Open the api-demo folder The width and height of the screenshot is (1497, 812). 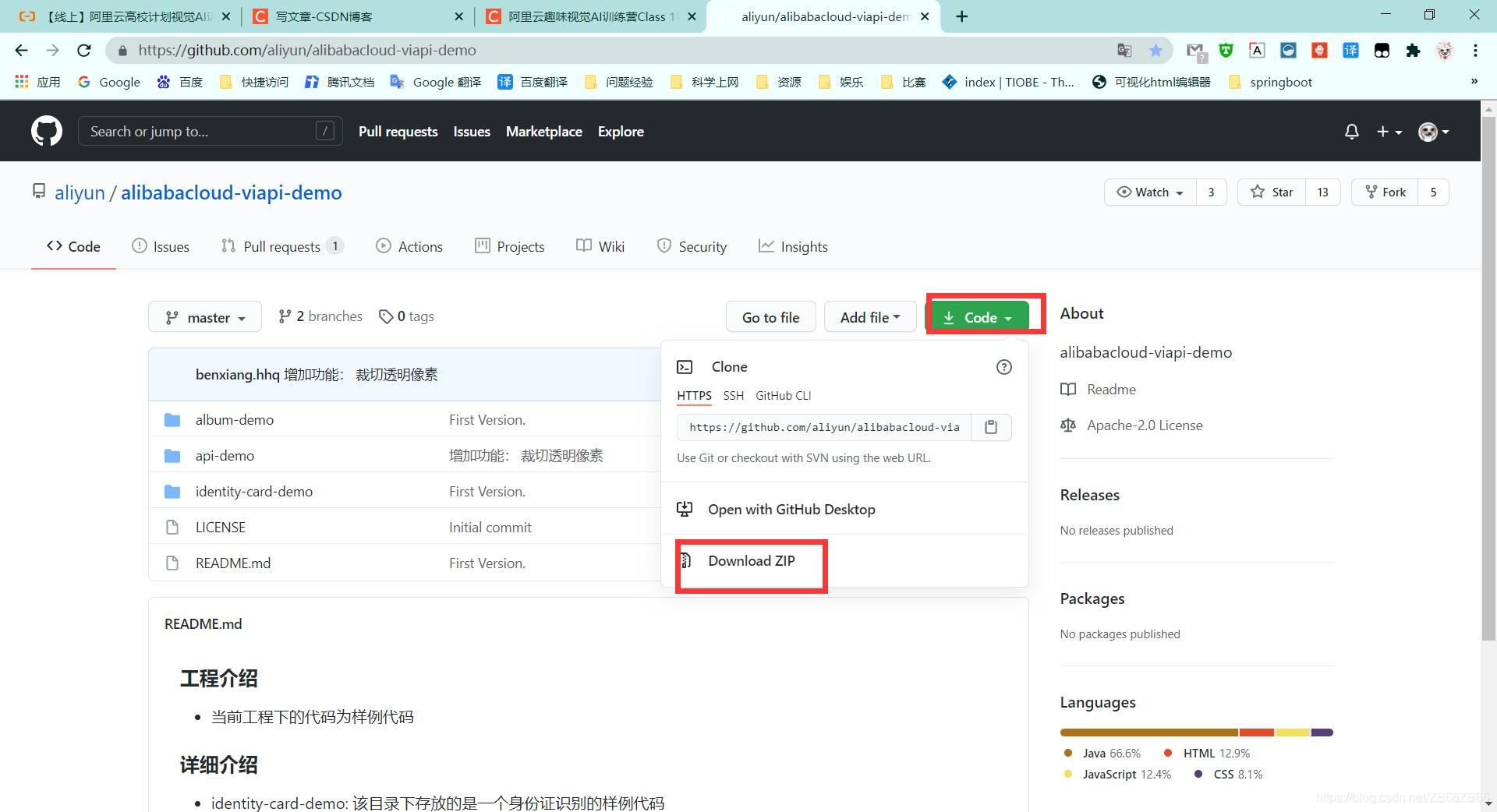(225, 456)
